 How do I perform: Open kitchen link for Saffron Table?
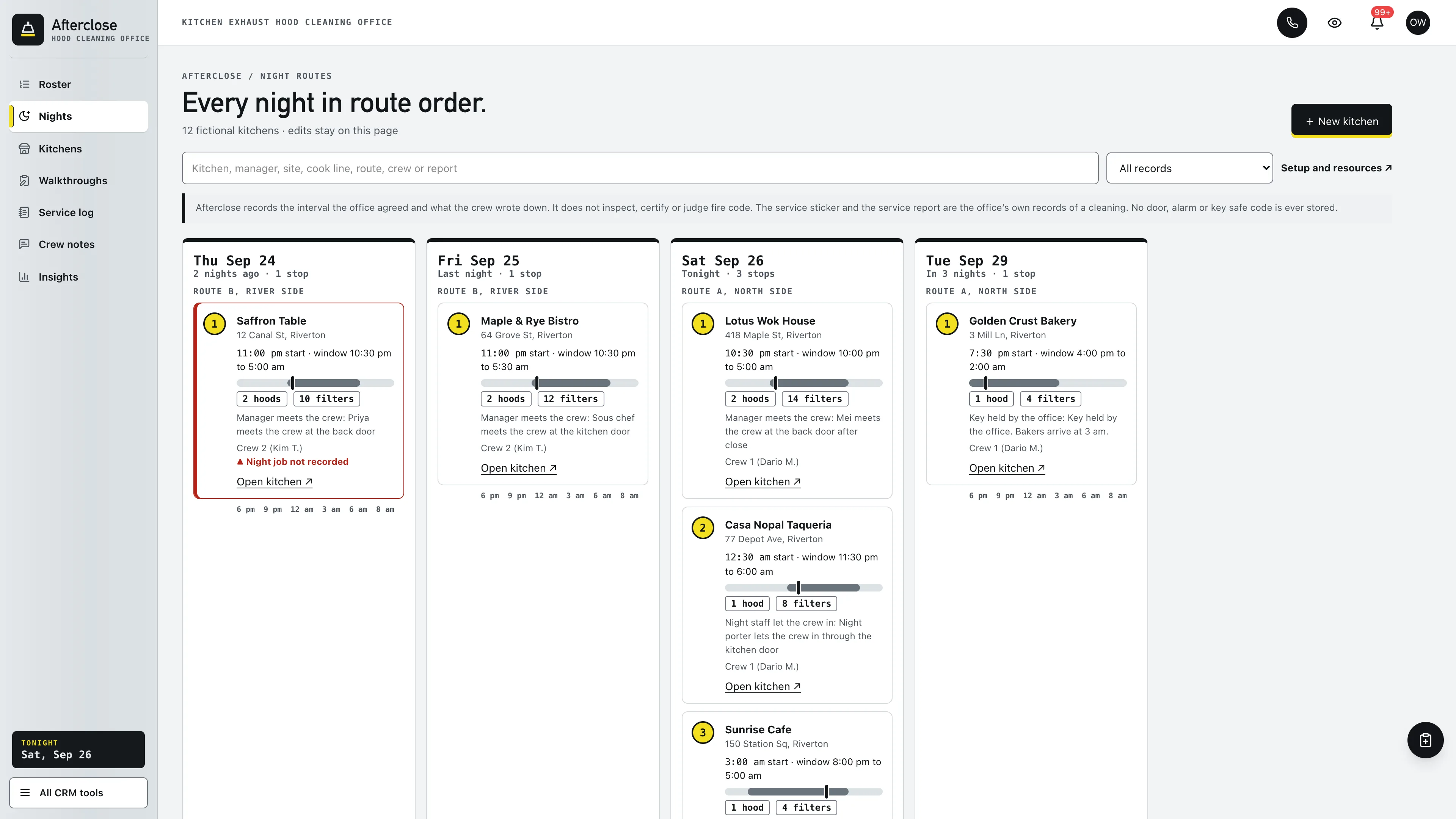[x=274, y=482]
